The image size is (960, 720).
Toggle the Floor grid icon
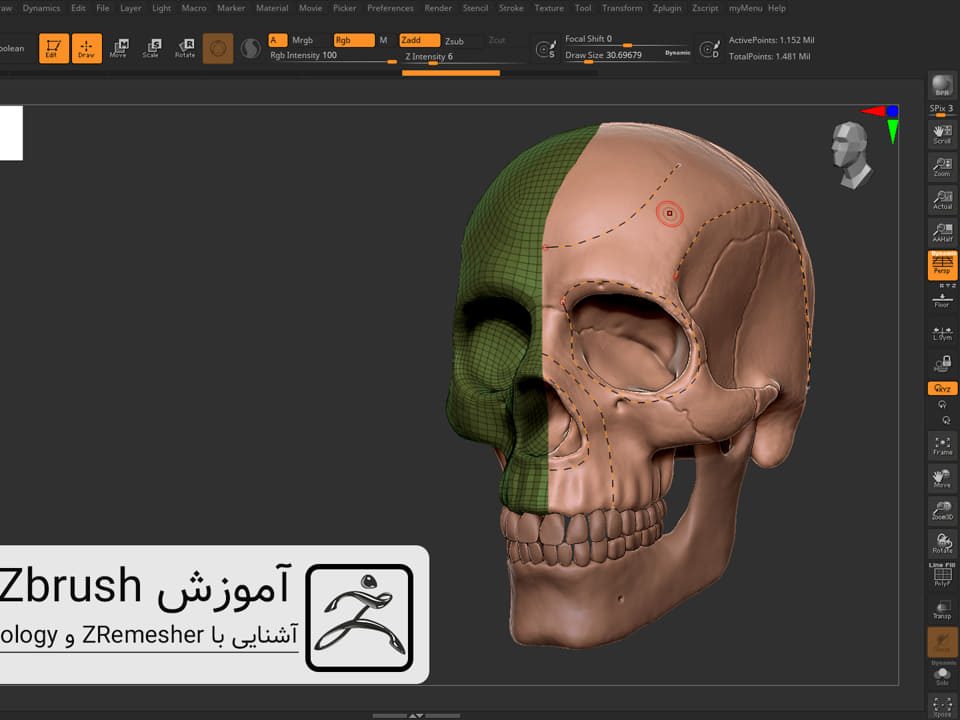pyautogui.click(x=942, y=300)
